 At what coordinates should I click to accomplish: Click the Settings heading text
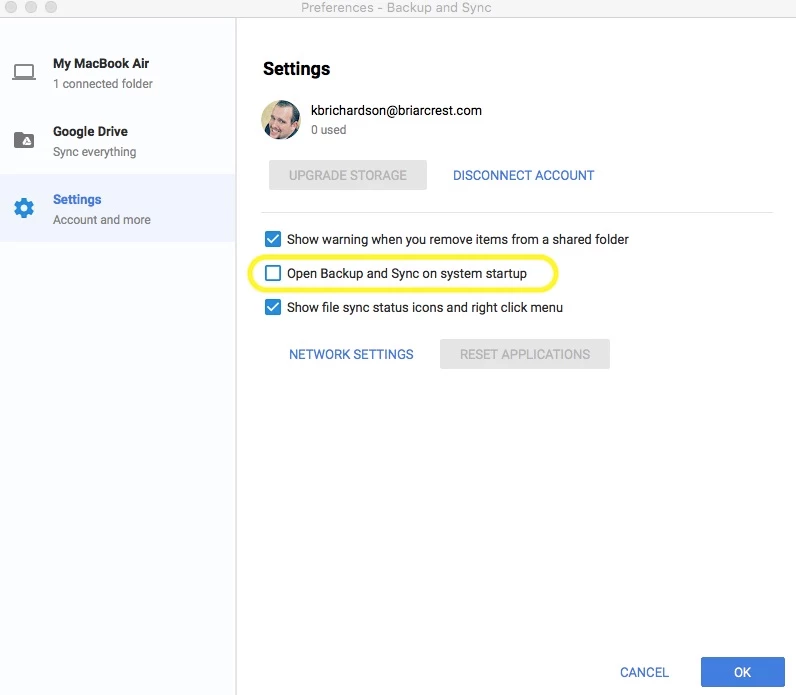pyautogui.click(x=296, y=69)
